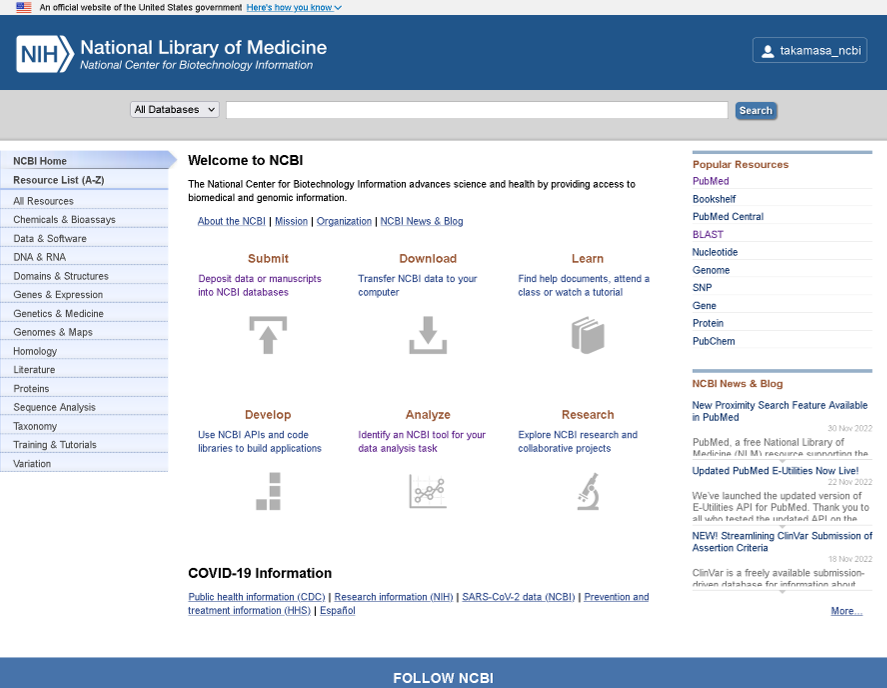Click the user avatar icon beside takamasa_ncbi
The image size is (887, 688).
pyautogui.click(x=768, y=51)
